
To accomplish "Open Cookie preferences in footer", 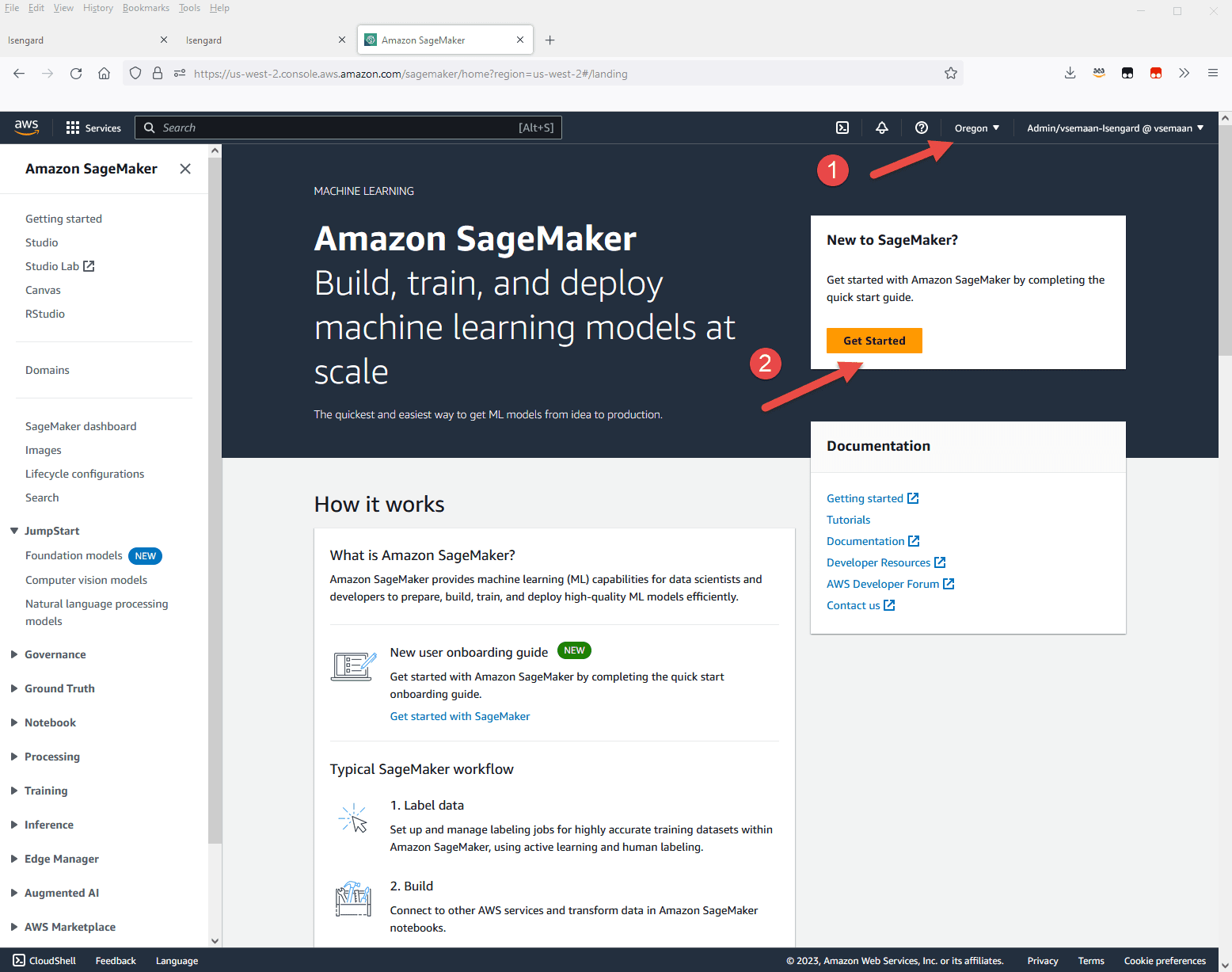I will click(x=1165, y=961).
